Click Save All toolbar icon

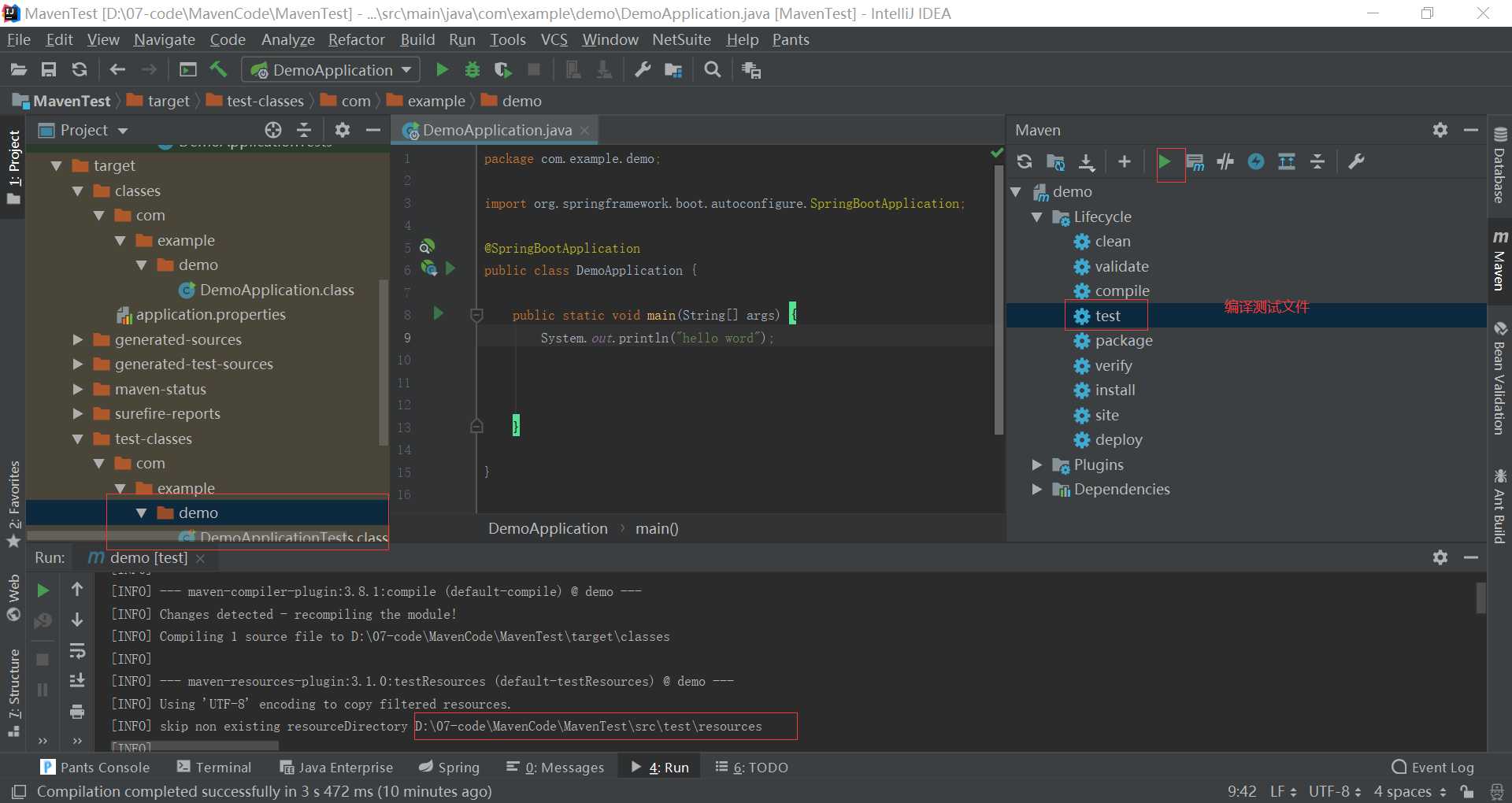tap(49, 70)
